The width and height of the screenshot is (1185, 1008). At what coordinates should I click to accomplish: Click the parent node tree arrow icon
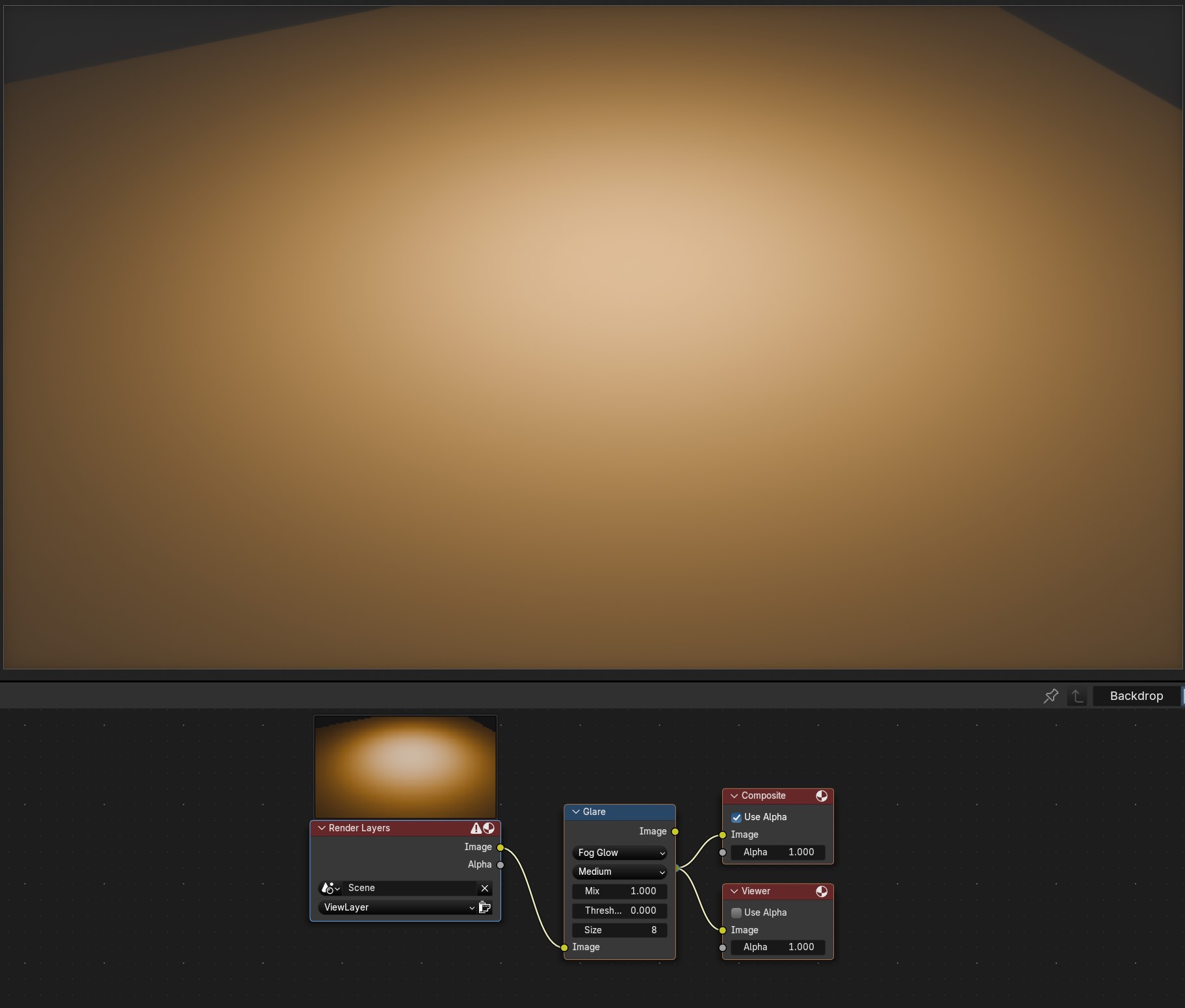point(1077,696)
